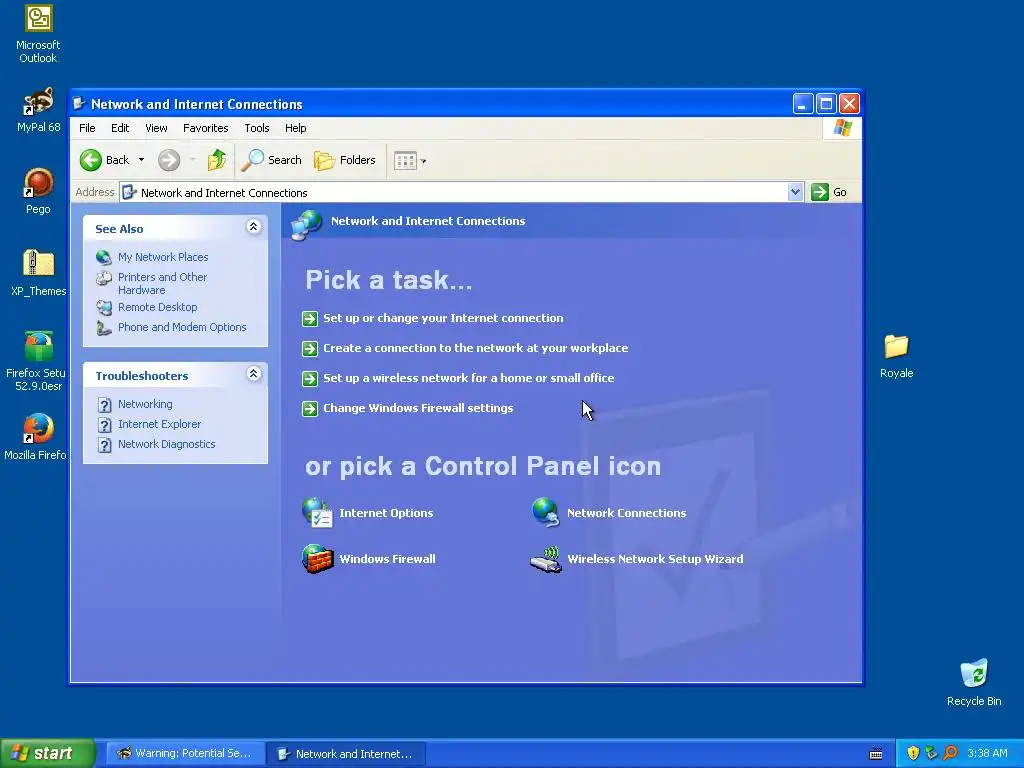Click the My Network Places globe icon
The height and width of the screenshot is (768, 1024).
pos(104,257)
